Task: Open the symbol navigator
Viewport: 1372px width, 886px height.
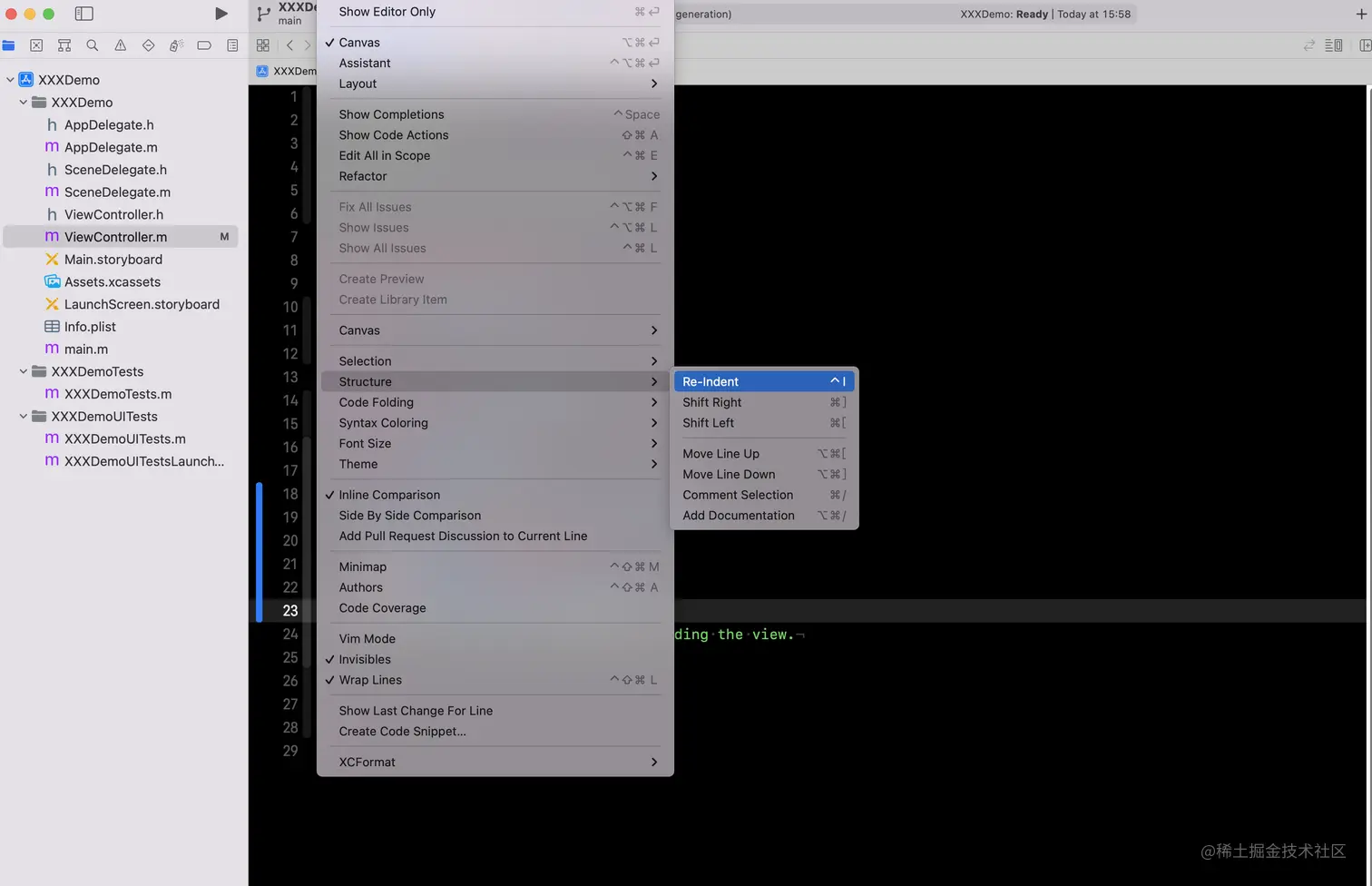Action: click(64, 45)
